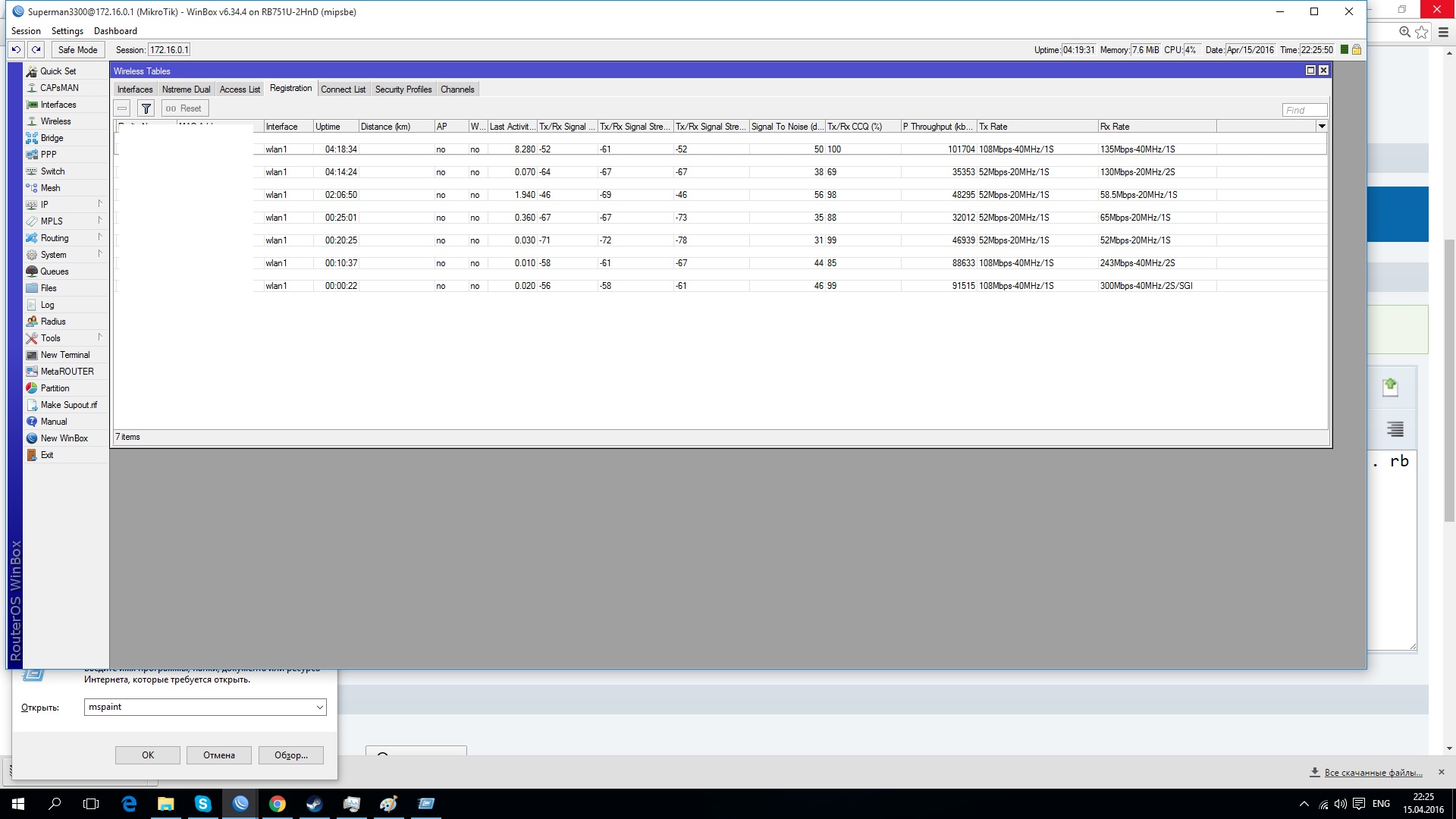Viewport: 1456px width, 819px height.
Task: Open the filter funnel icon
Action: [146, 108]
